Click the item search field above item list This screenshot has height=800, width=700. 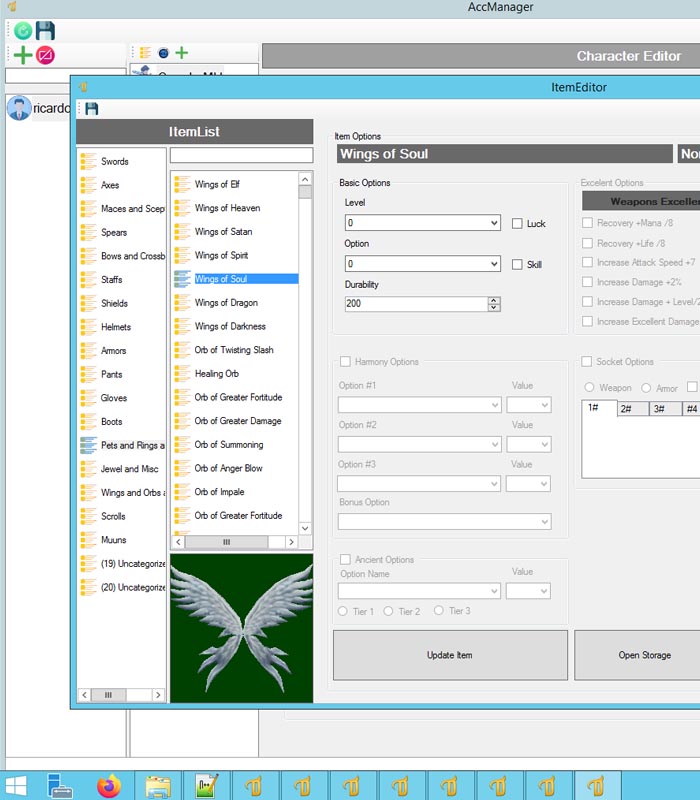[x=241, y=155]
